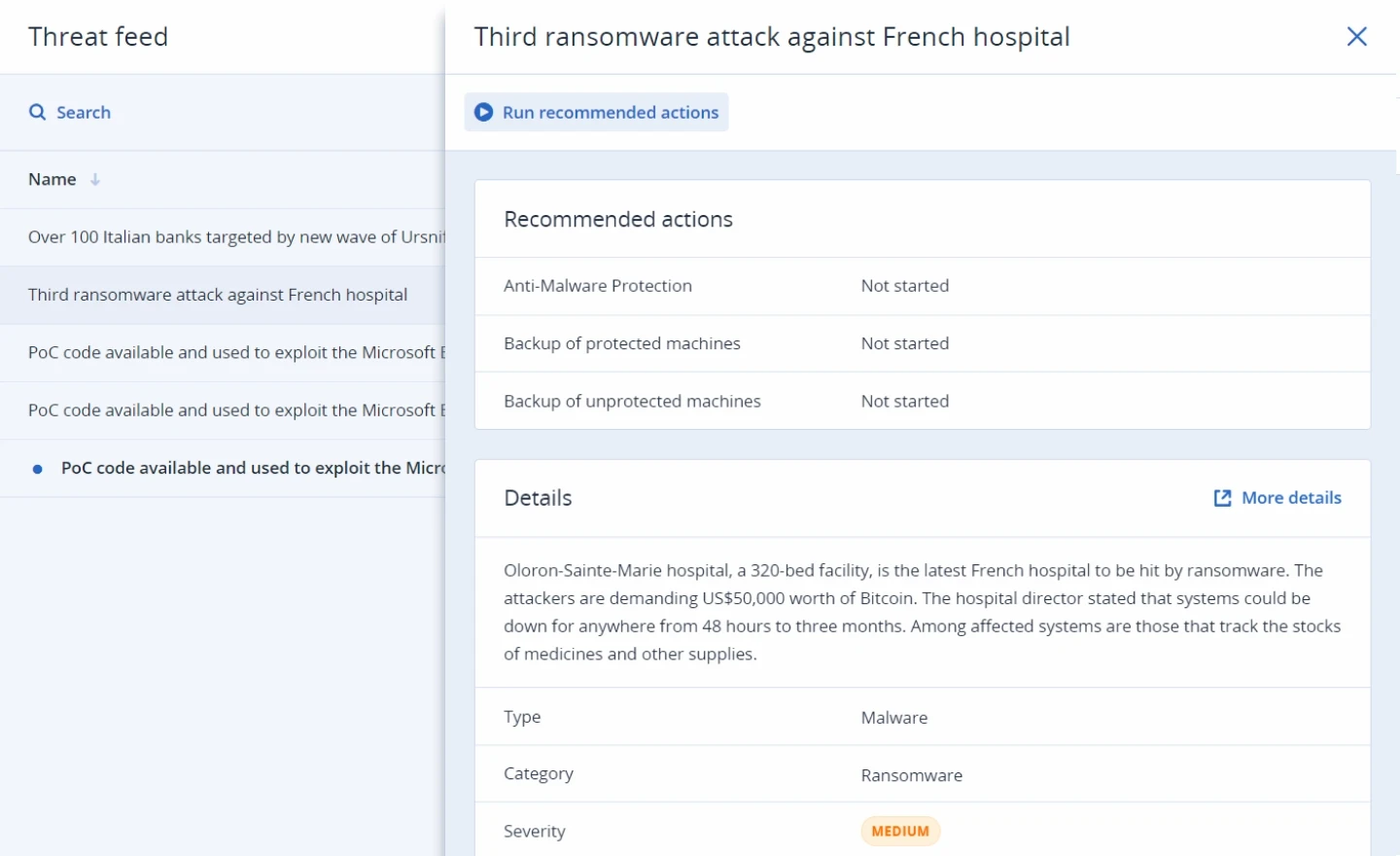Run recommended actions button
The height and width of the screenshot is (856, 1400).
596,112
